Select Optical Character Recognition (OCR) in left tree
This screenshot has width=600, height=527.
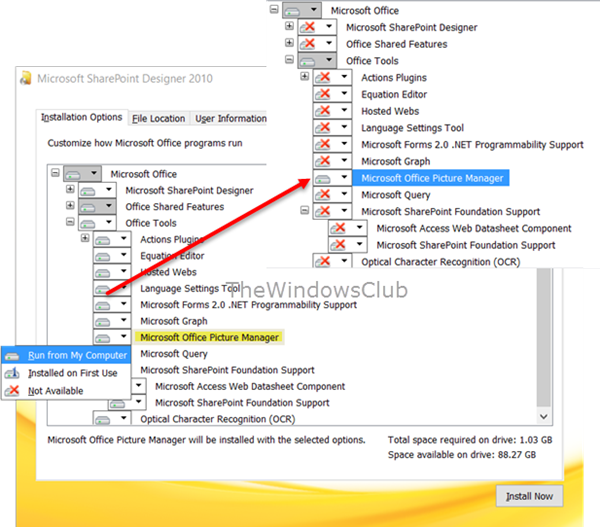218,419
